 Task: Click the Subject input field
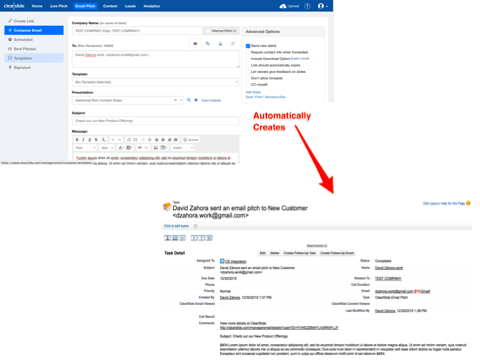156,121
